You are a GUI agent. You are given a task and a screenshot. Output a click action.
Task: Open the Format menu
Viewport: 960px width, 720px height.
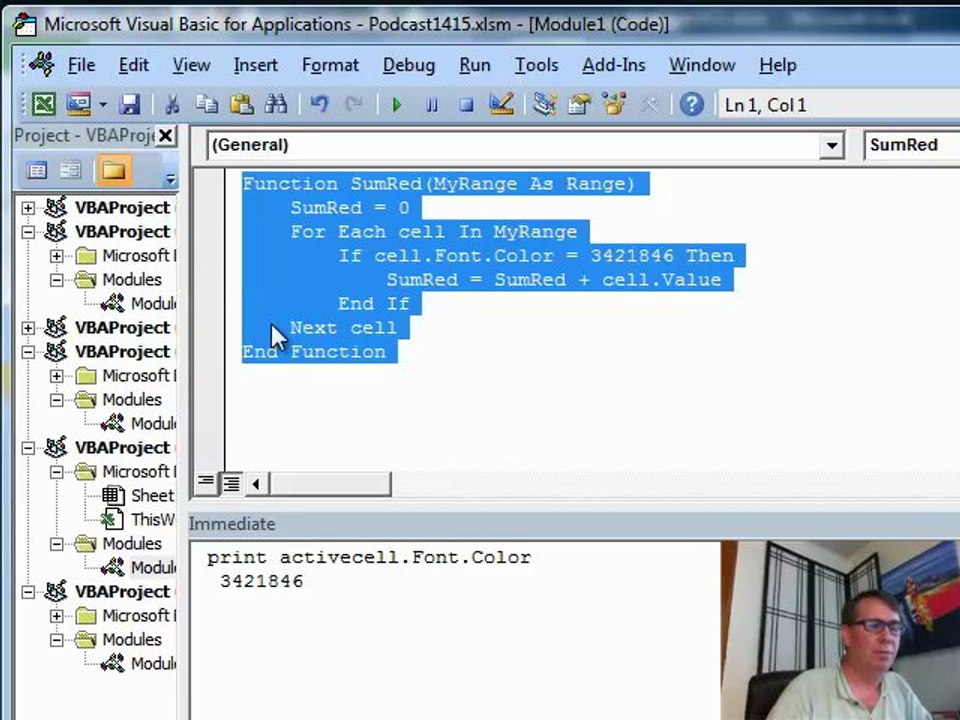[330, 65]
